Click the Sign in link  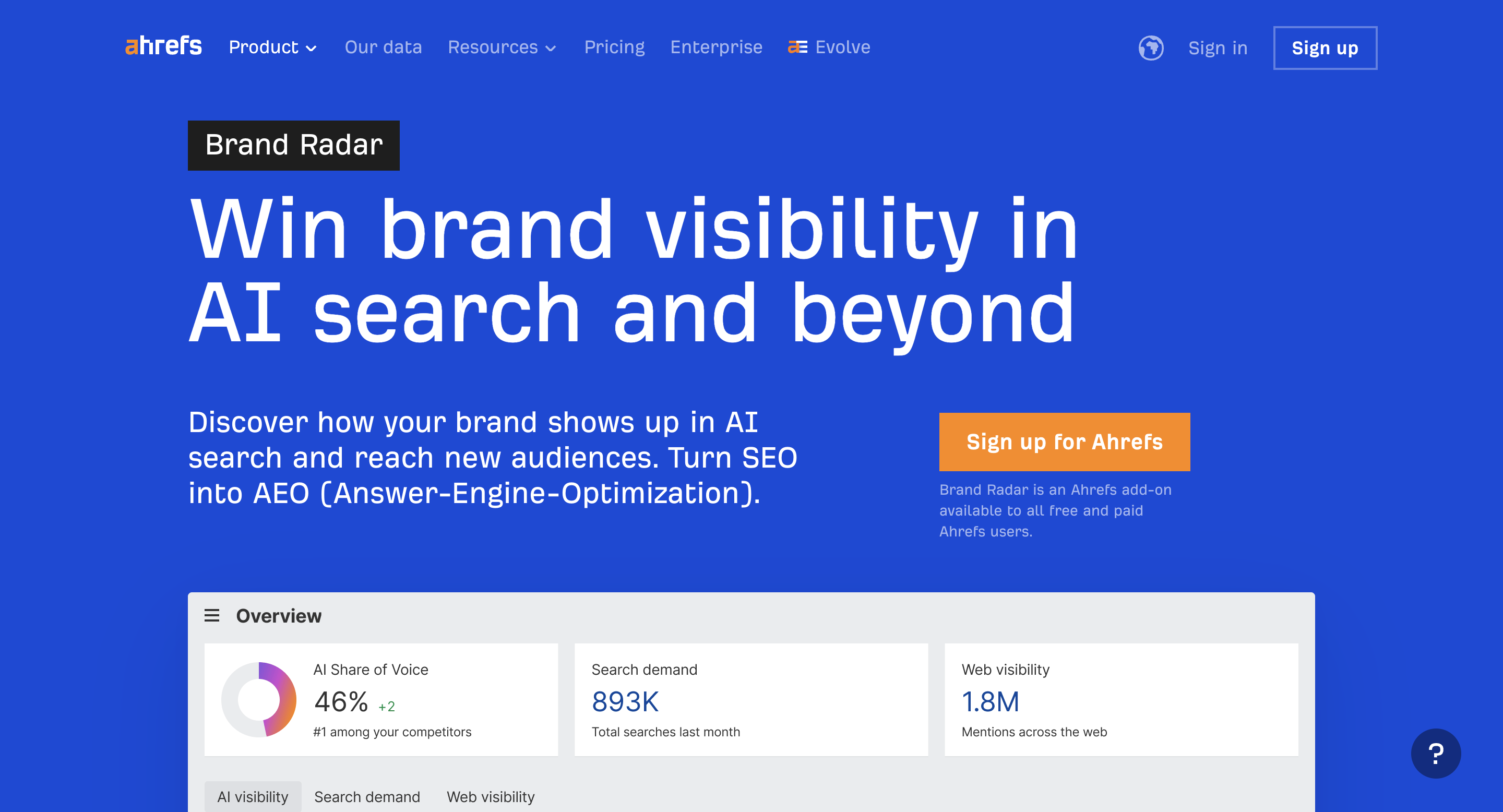pos(1218,48)
